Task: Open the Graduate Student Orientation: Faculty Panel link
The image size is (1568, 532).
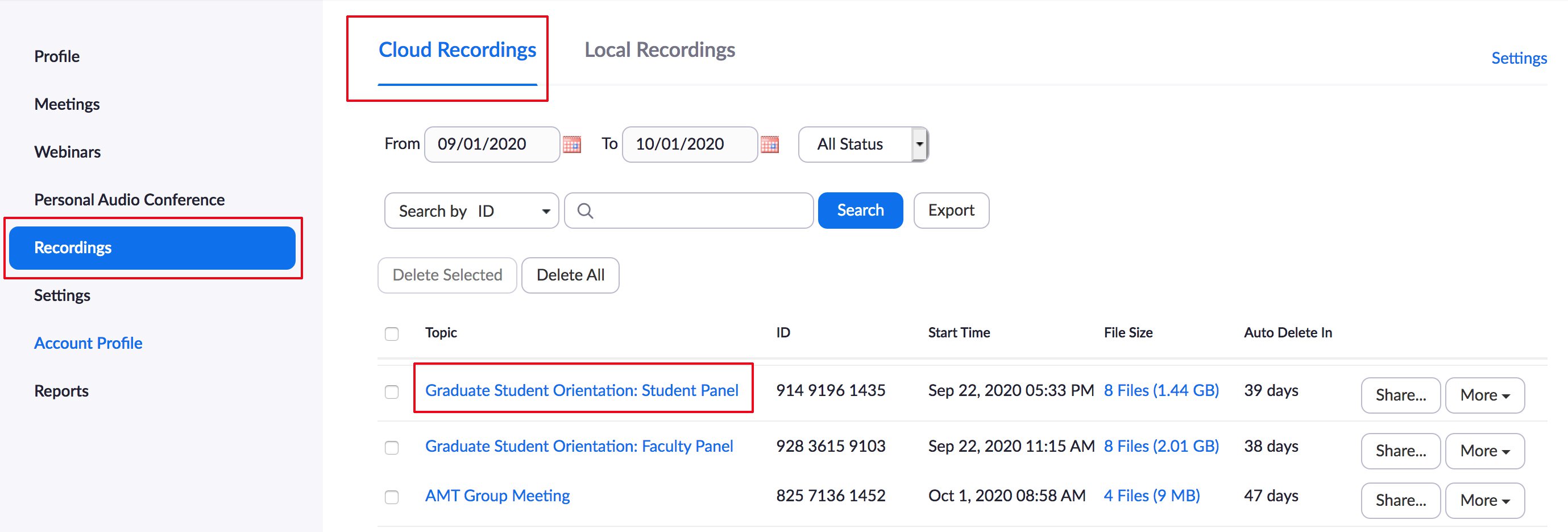Action: point(578,446)
